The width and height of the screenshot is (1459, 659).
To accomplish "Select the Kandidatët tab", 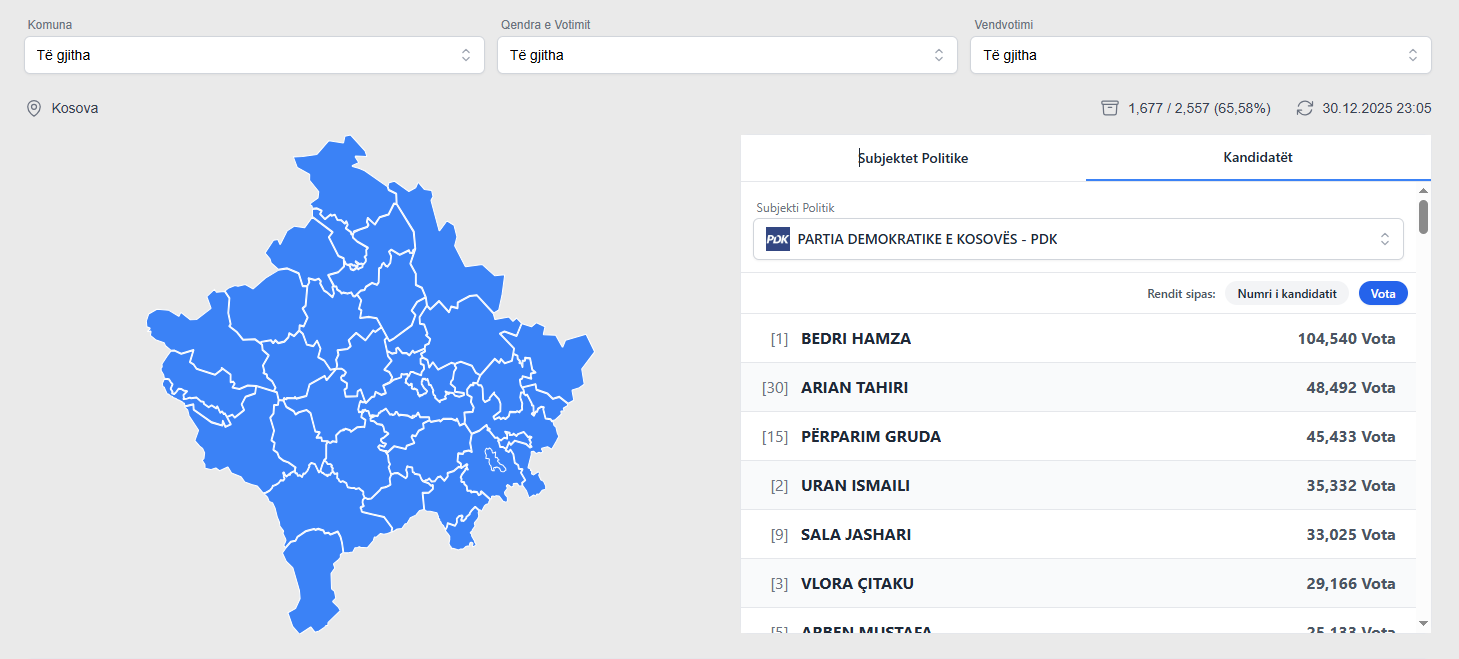I will [1258, 158].
